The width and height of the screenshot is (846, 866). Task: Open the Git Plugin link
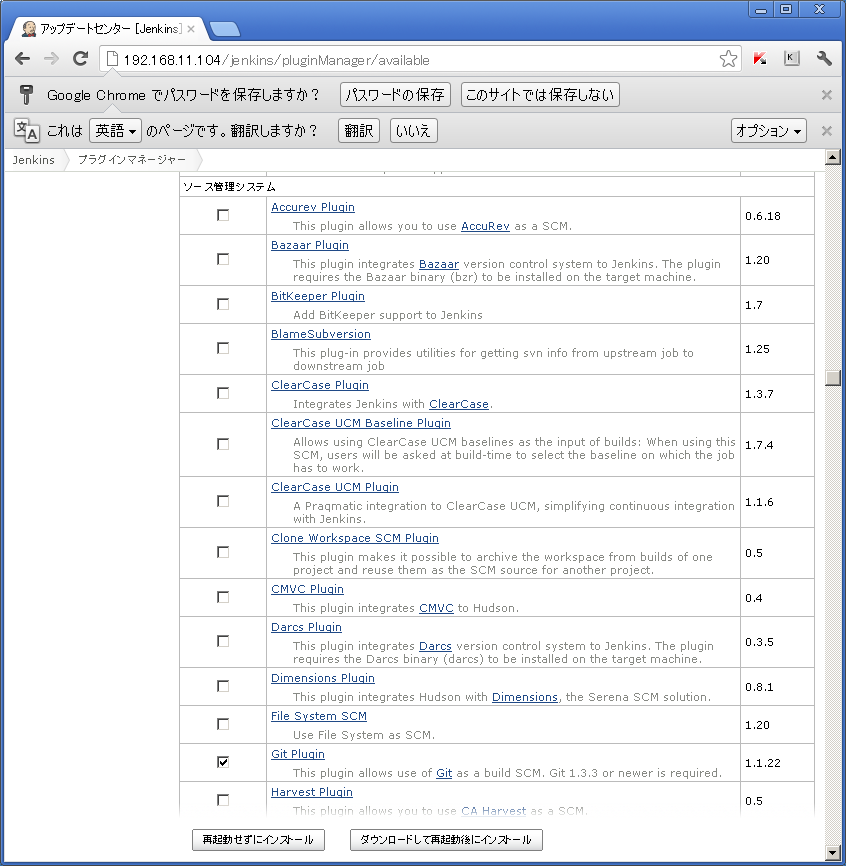point(298,754)
